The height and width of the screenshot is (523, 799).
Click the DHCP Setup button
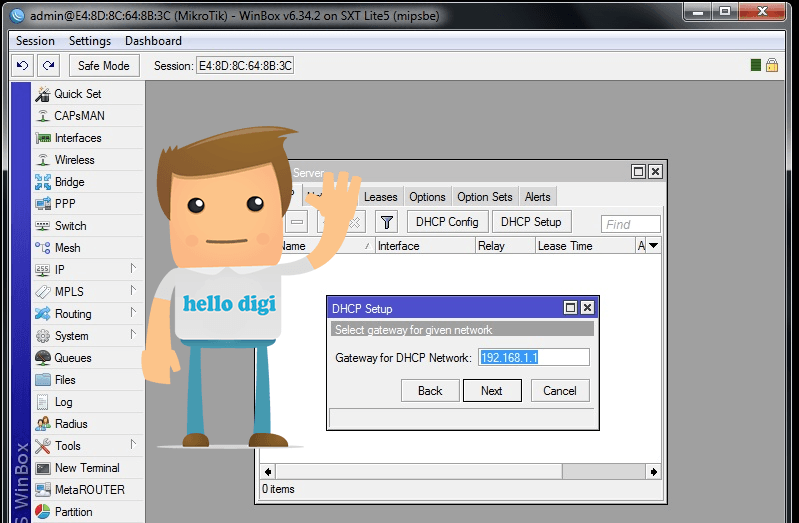click(x=531, y=222)
